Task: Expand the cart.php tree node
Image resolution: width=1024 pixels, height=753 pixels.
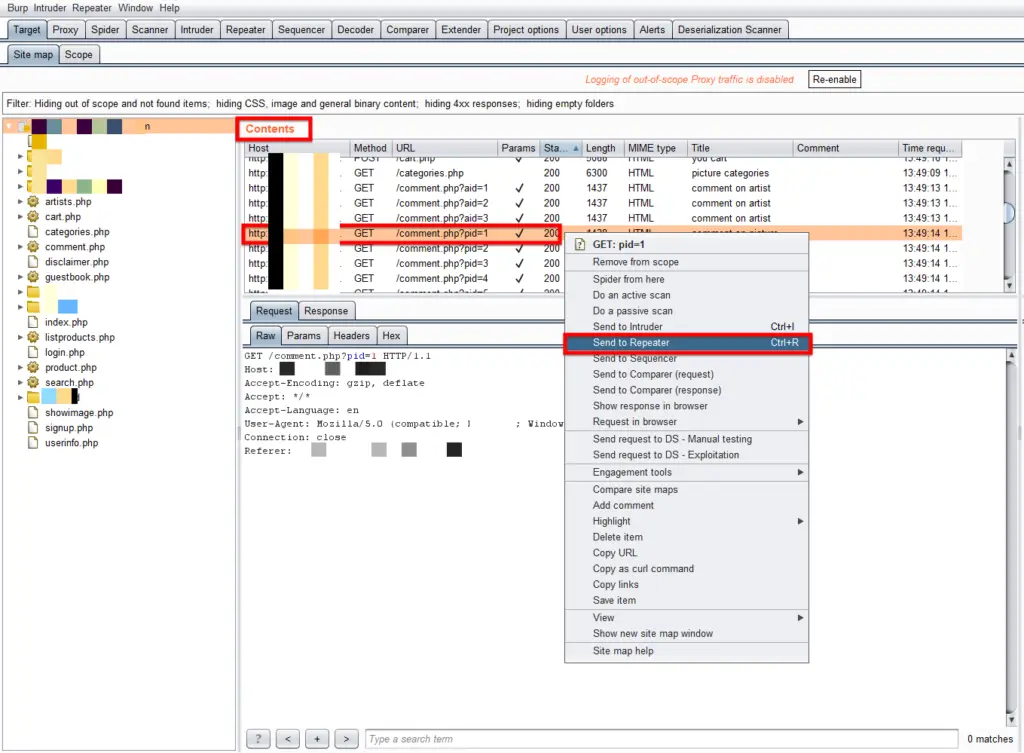Action: (20, 217)
